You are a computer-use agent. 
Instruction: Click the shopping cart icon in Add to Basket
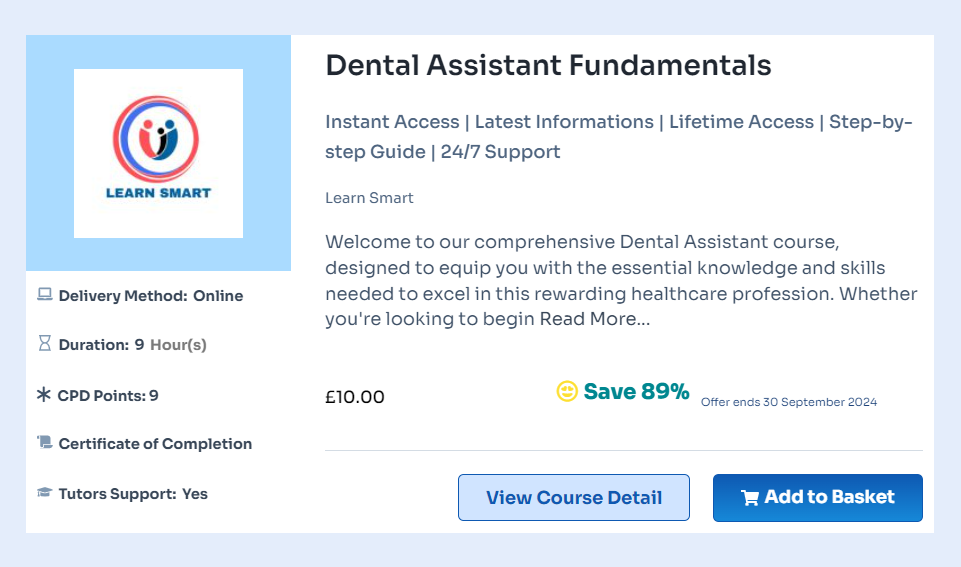[x=749, y=498]
